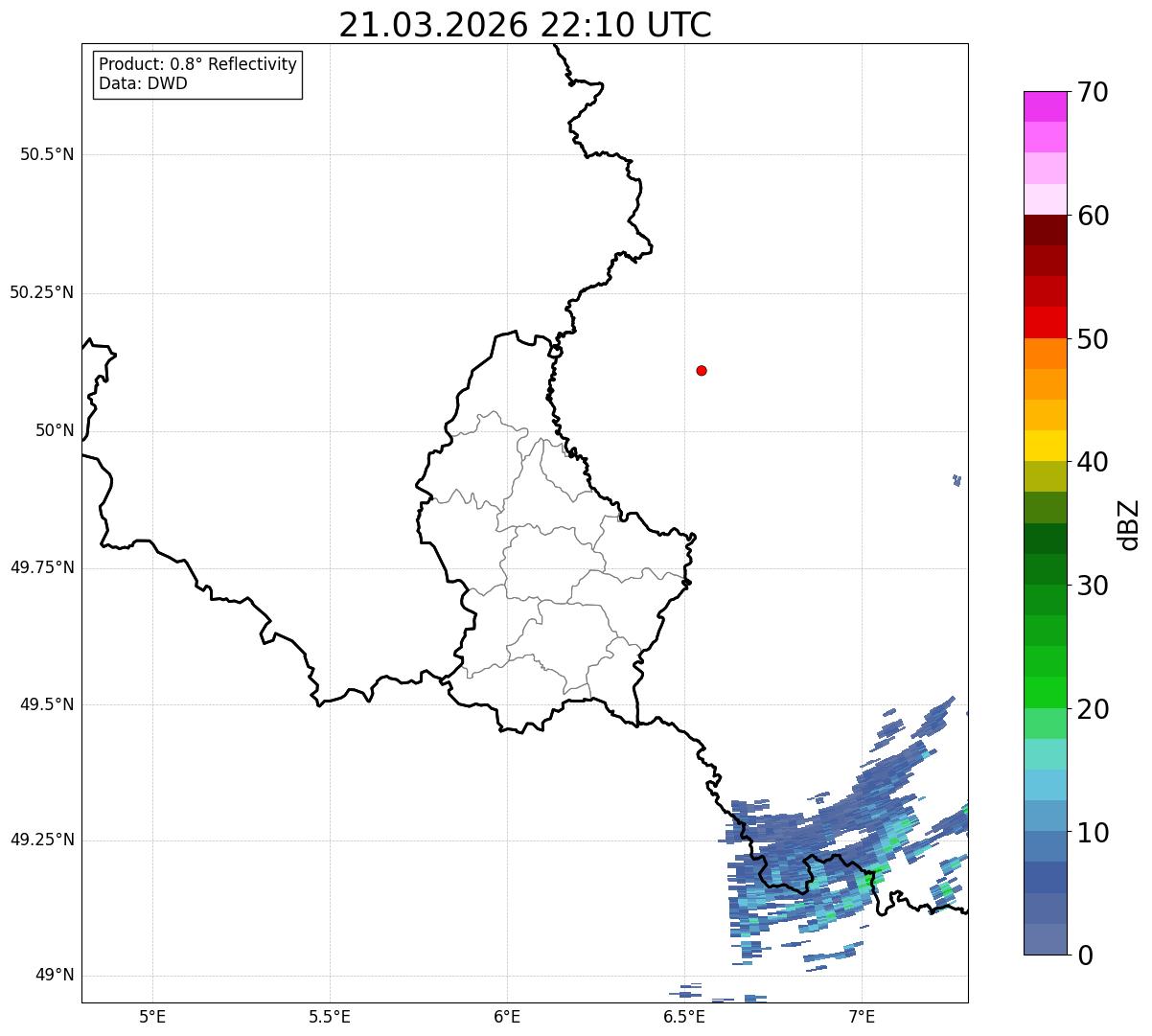
Task: Click the yellow colorbar swatch above 40
Action: tap(1046, 446)
